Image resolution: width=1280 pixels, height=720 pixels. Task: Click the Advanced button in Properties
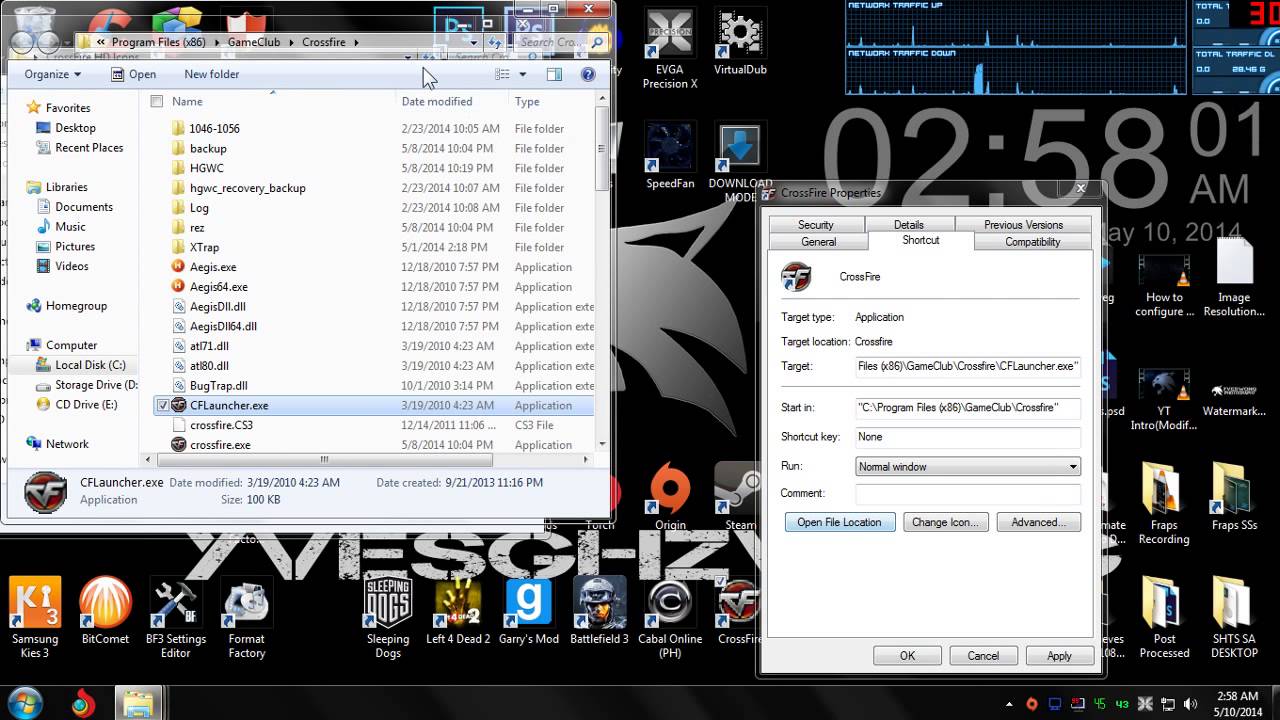(1038, 522)
